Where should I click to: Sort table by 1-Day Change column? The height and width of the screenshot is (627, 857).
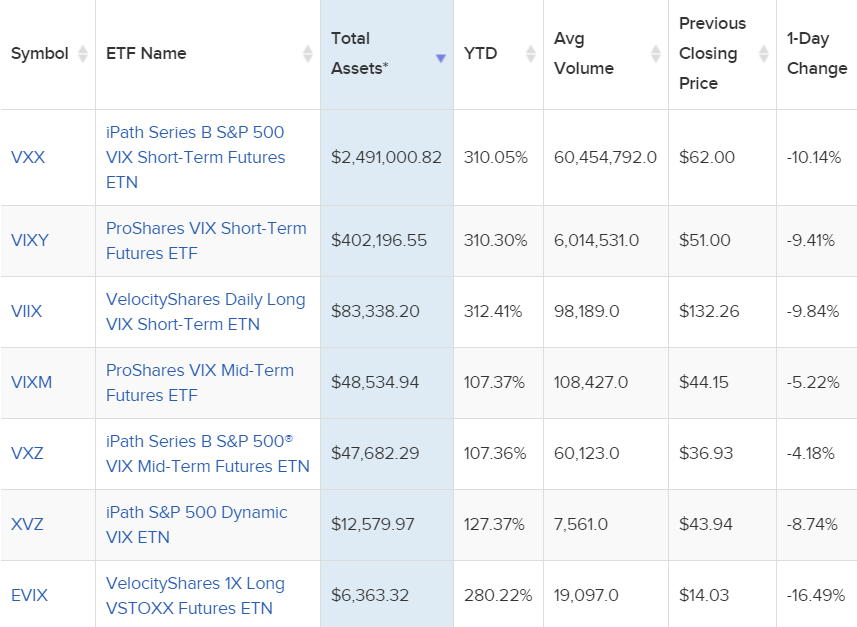(816, 54)
